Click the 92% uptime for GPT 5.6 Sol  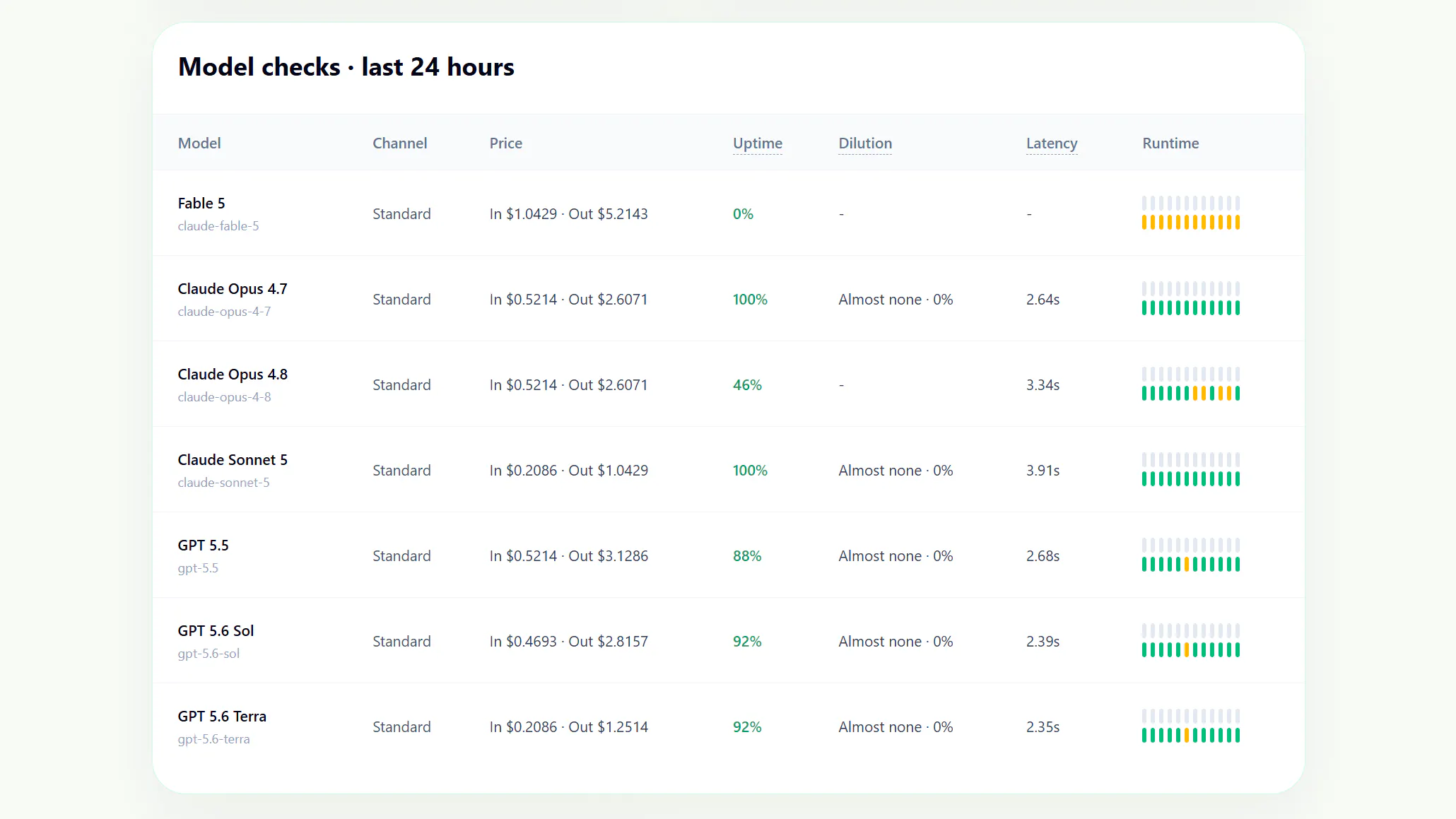coord(747,642)
